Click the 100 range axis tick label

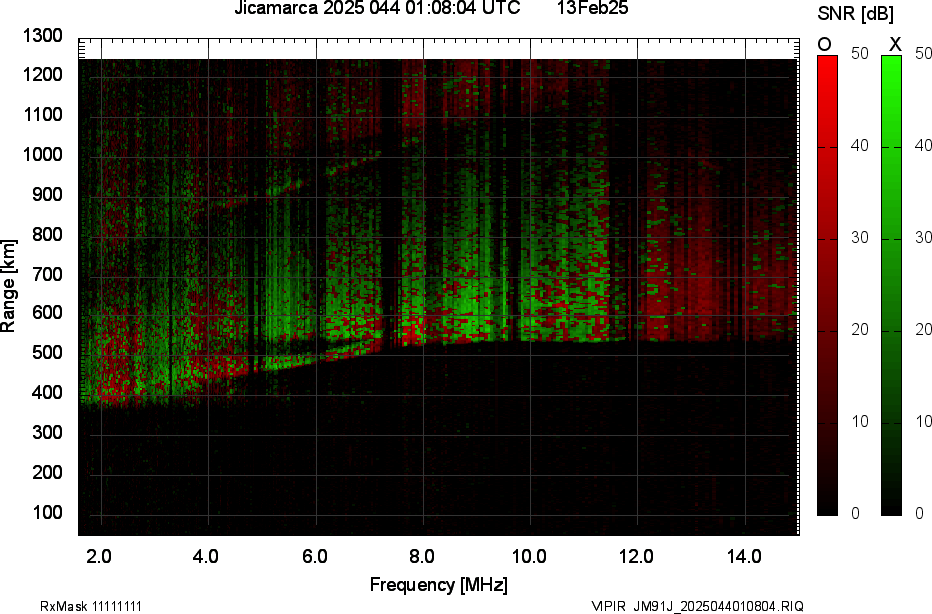click(x=46, y=512)
